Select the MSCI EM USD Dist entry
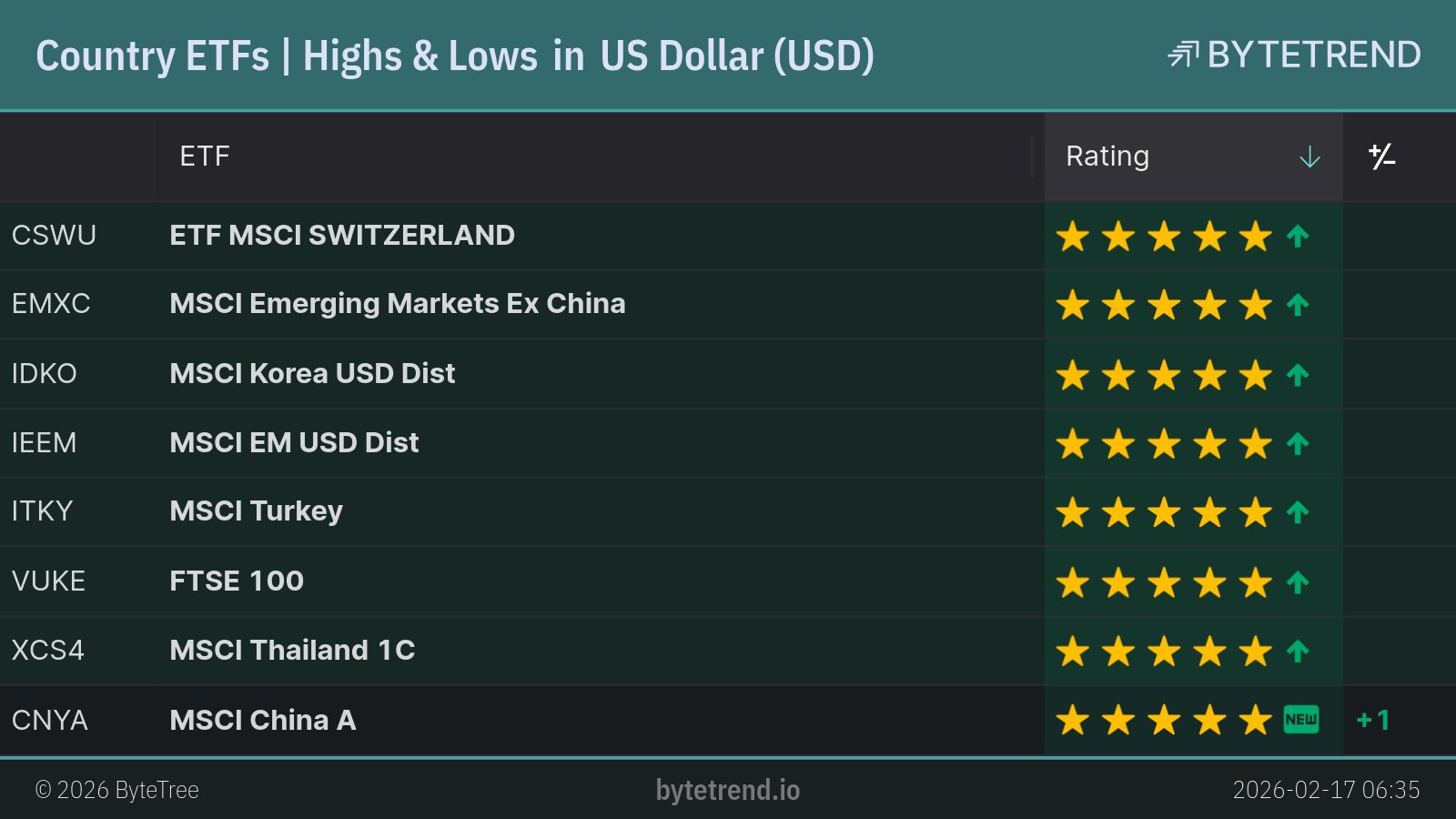 point(294,443)
